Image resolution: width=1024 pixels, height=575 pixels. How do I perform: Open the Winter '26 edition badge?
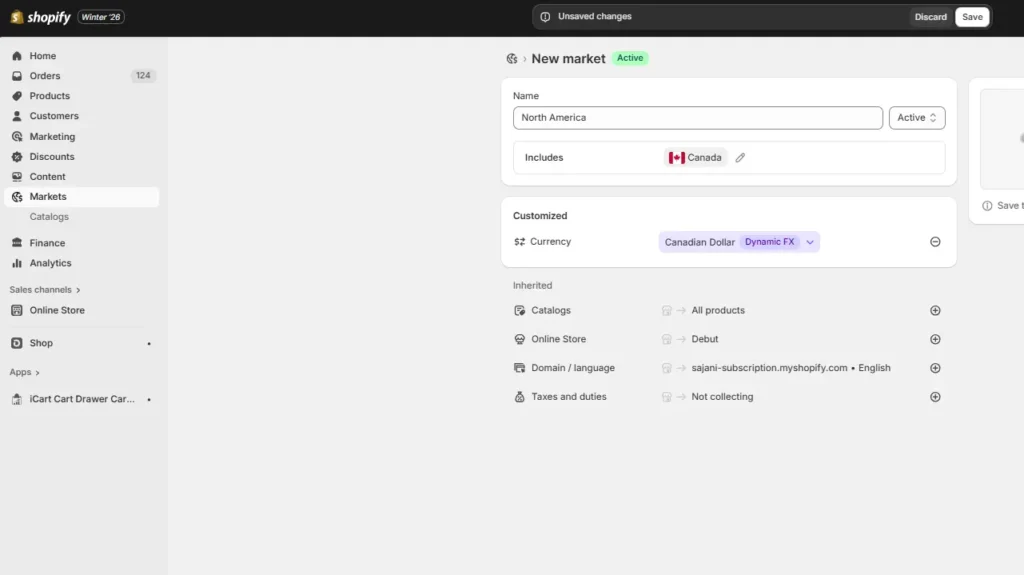[x=101, y=17]
